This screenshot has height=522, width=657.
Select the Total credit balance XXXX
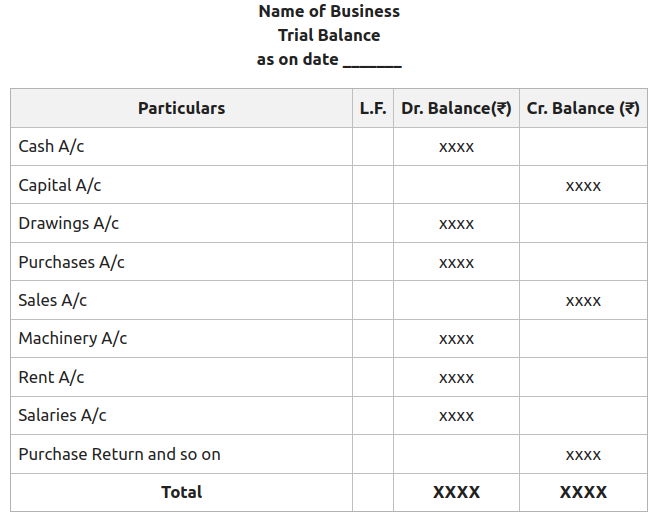click(x=583, y=492)
